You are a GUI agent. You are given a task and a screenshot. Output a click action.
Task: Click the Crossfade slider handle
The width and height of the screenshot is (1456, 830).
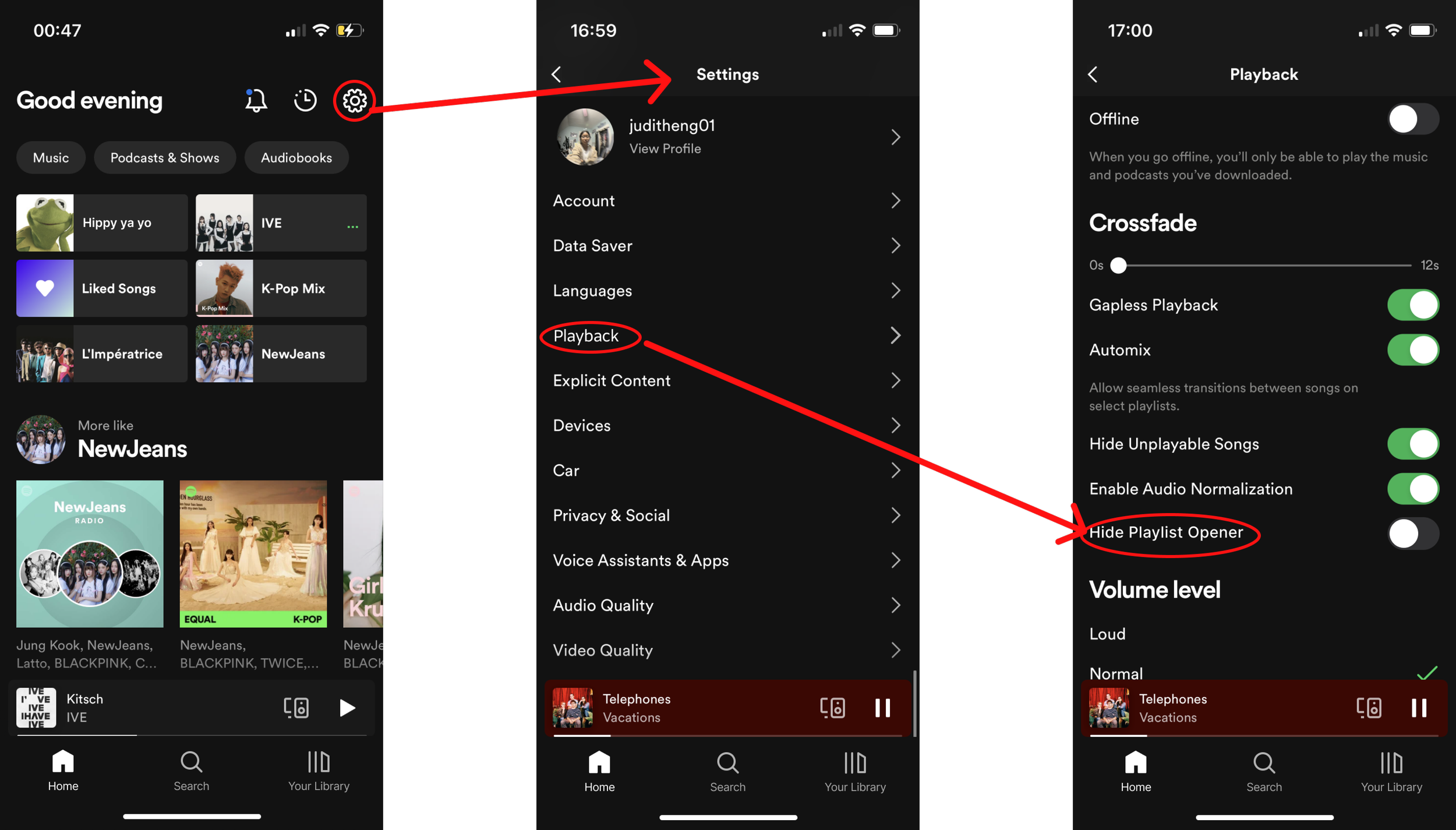coord(1118,266)
